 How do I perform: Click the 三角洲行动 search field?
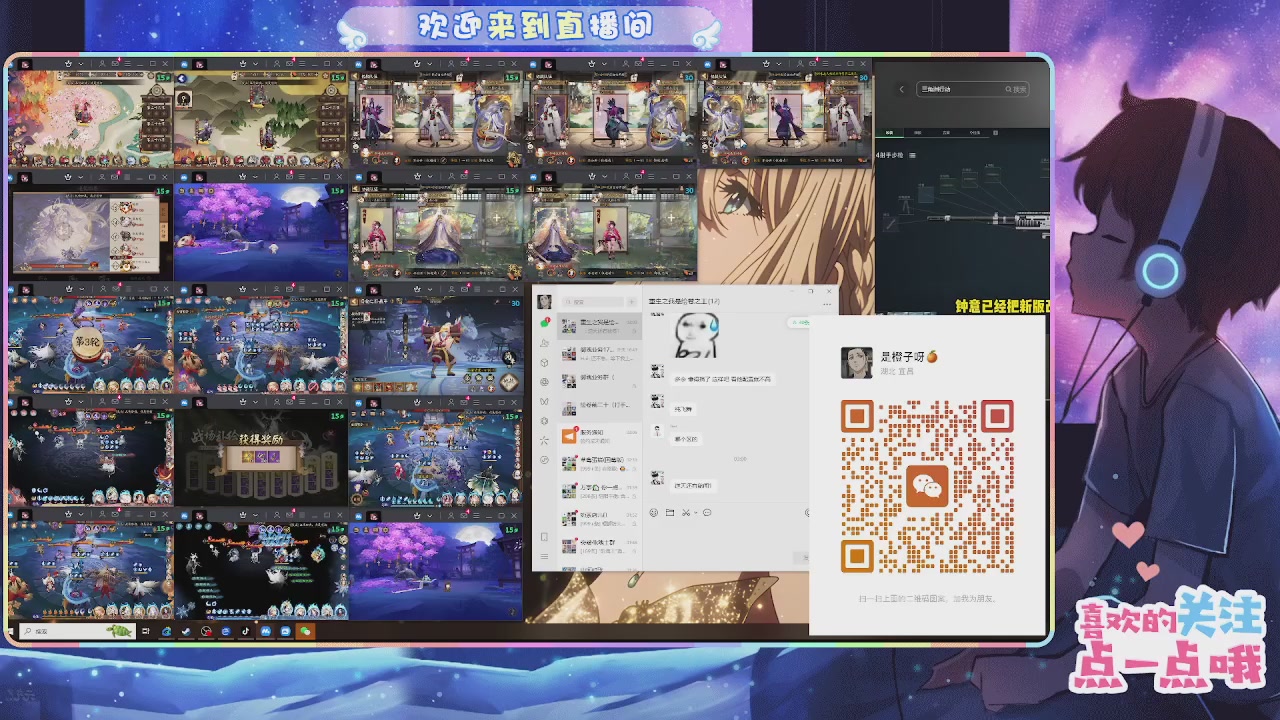coord(972,89)
